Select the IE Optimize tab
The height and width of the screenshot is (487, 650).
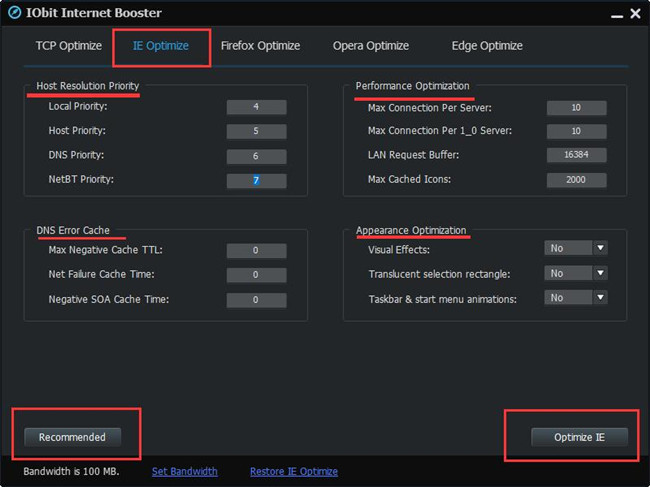pos(161,46)
